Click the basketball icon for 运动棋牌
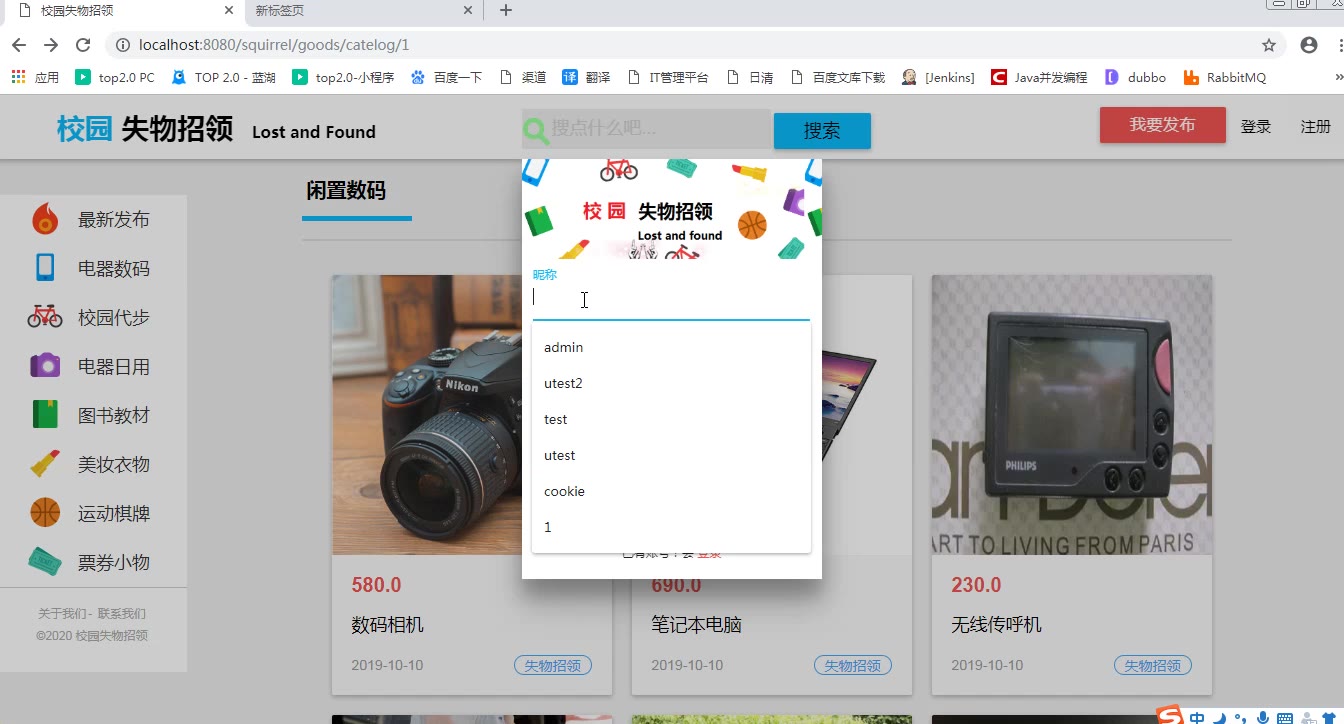Image resolution: width=1344 pixels, height=724 pixels. [x=45, y=513]
